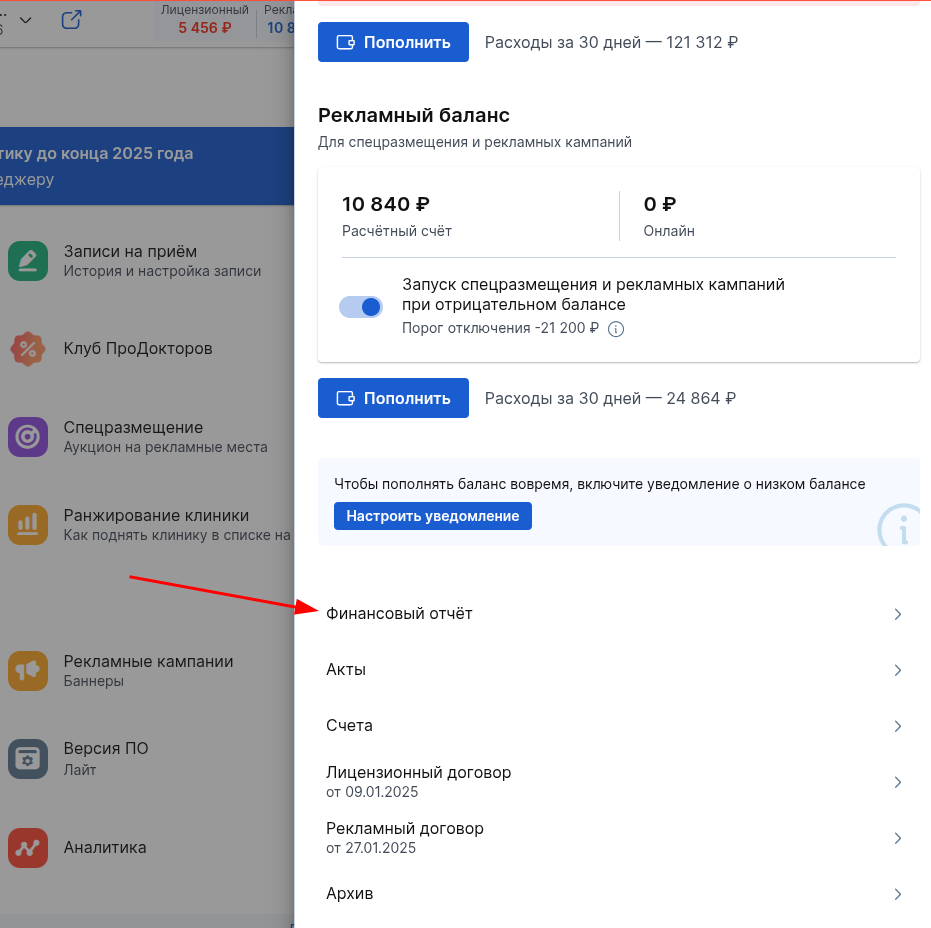The width and height of the screenshot is (931, 928).
Task: Click the Лицензионный balance 5 456 ₽ indicator
Action: click(204, 20)
